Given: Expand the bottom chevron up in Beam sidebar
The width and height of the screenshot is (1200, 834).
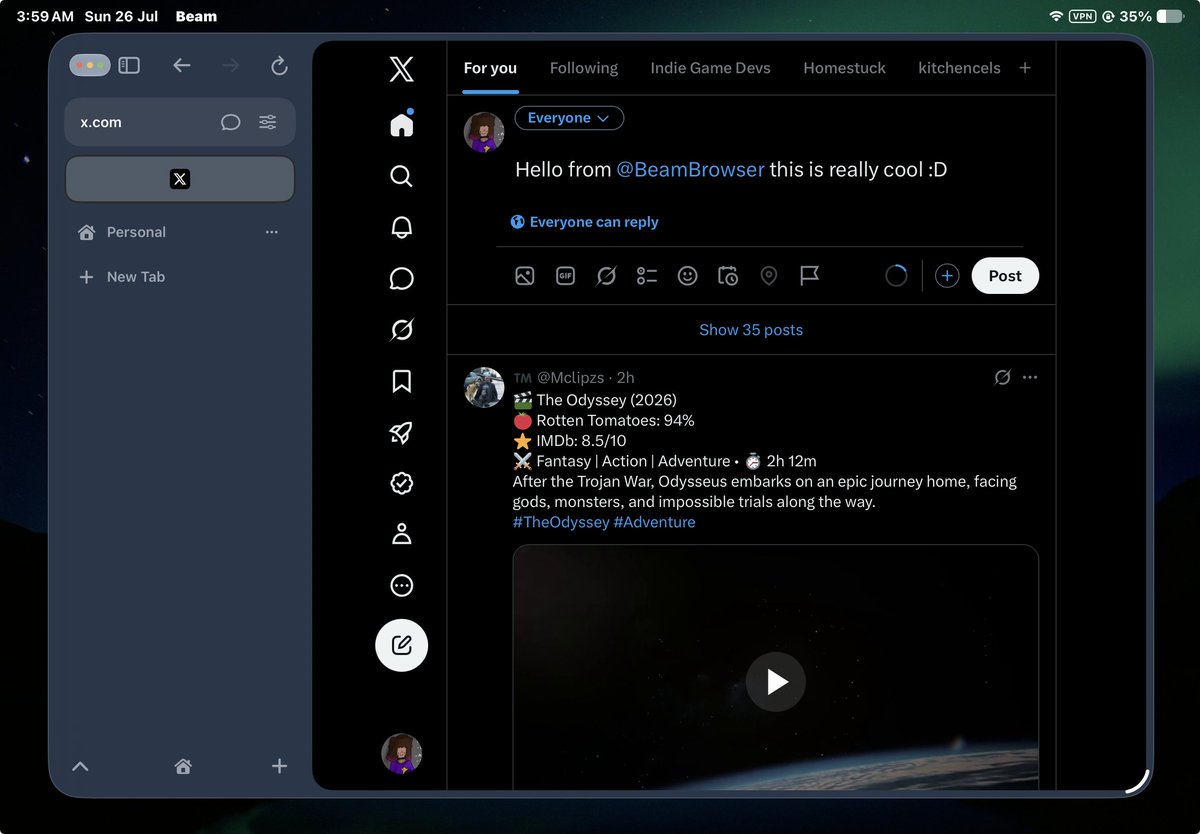Looking at the screenshot, I should [x=81, y=766].
